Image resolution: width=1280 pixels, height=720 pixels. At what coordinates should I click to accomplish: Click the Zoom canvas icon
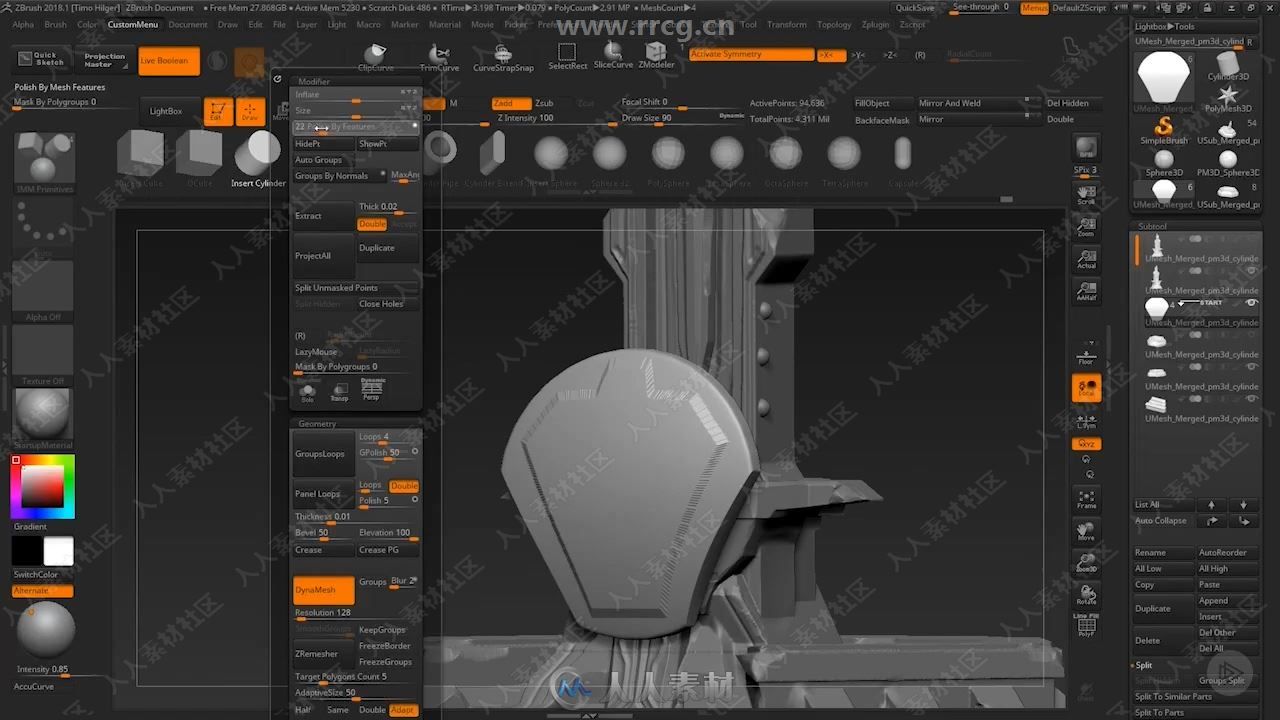[x=1086, y=227]
